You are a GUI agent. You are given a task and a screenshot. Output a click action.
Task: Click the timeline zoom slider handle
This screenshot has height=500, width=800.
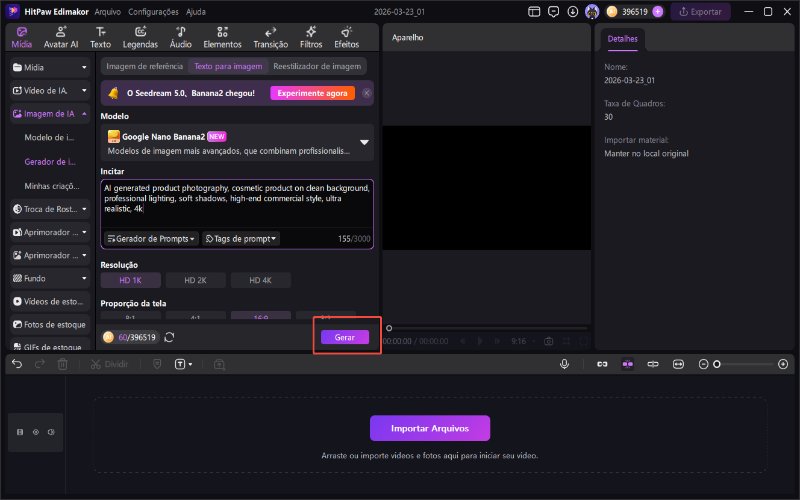click(x=716, y=364)
